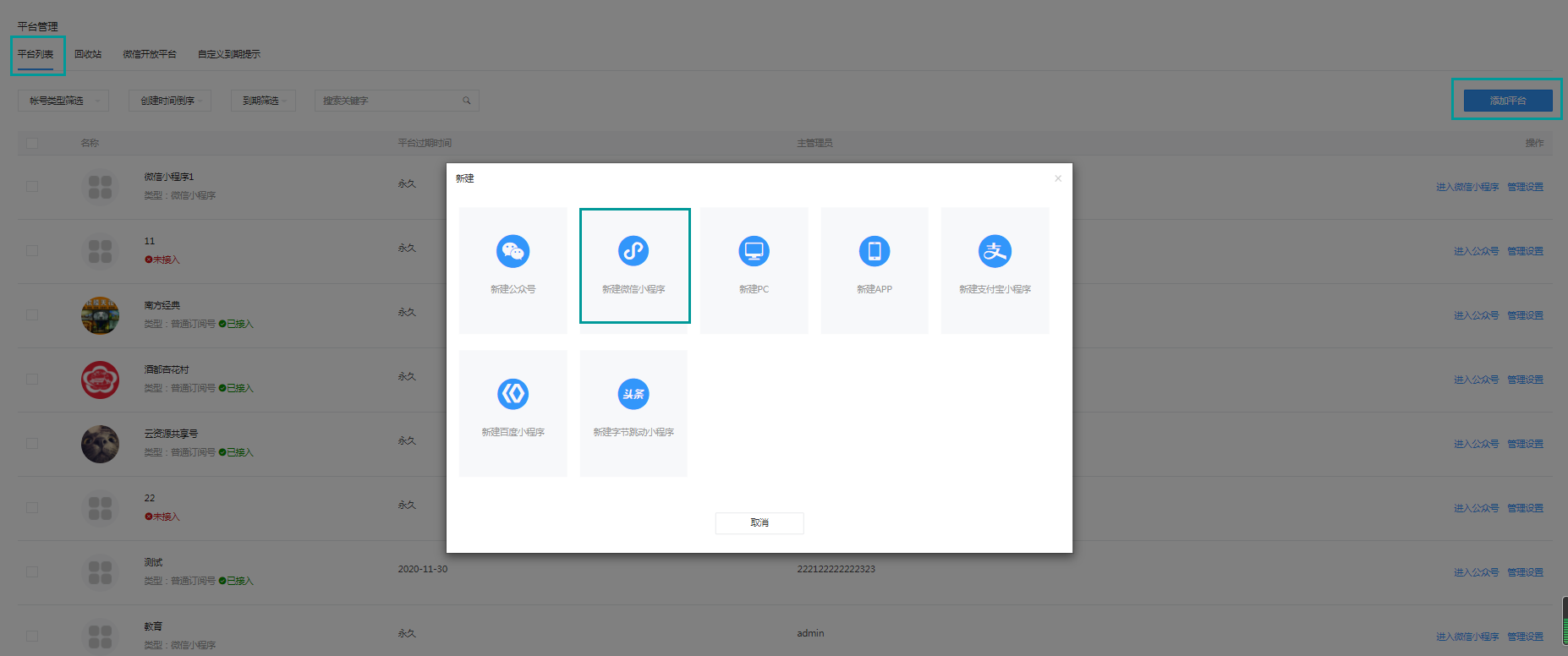The width and height of the screenshot is (1568, 656).
Task: Click 管理设置 for 测试
Action: click(x=1525, y=572)
